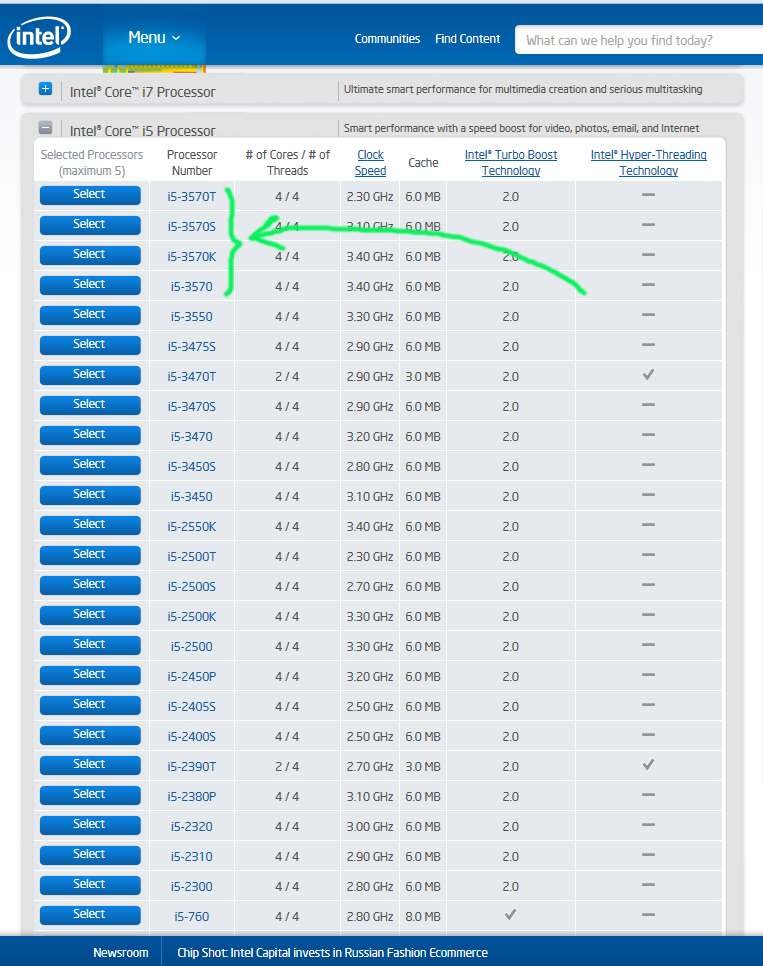Select the i5-2500T processor
The image size is (763, 966).
(x=90, y=555)
